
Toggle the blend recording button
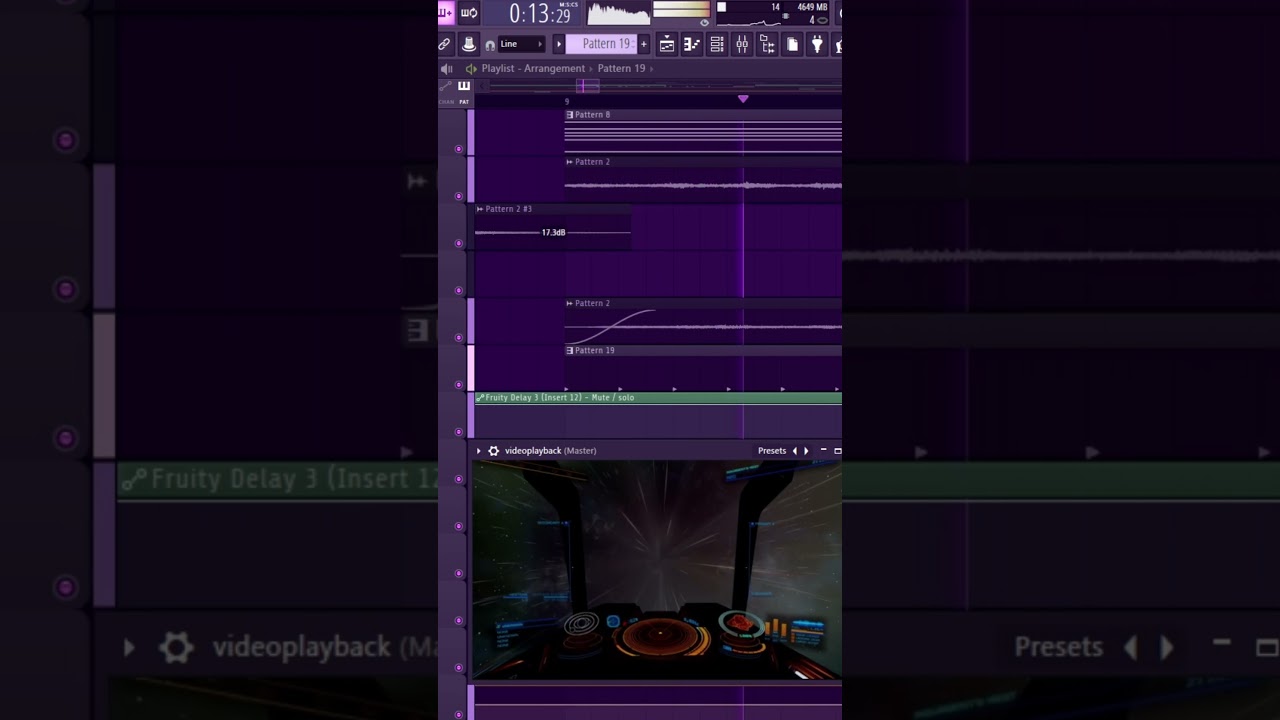tap(445, 13)
